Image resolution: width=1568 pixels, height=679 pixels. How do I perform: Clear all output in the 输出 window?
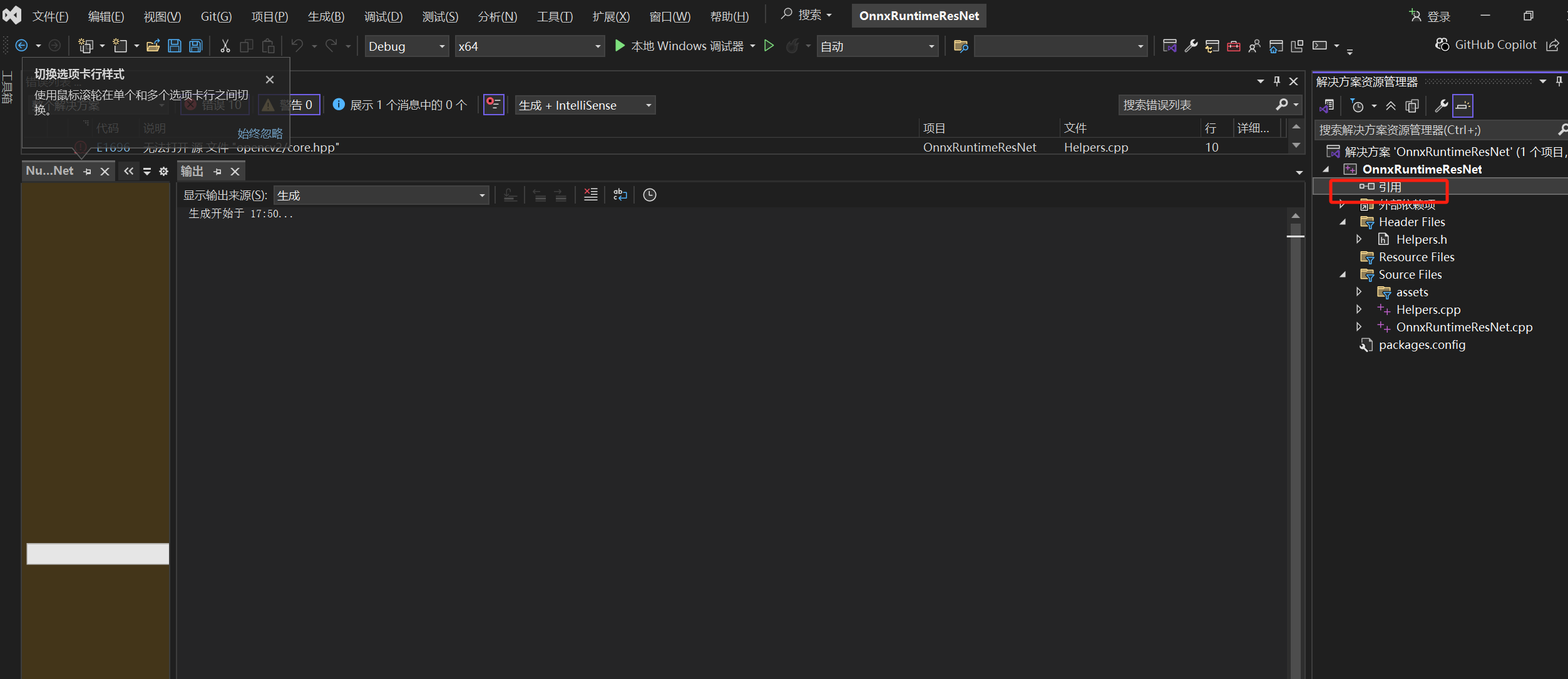[590, 195]
